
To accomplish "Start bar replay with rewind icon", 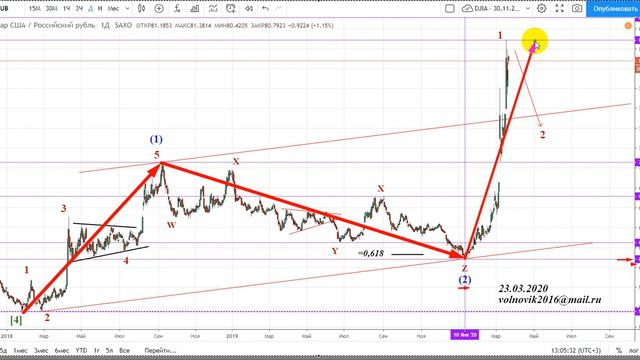I will [249, 8].
